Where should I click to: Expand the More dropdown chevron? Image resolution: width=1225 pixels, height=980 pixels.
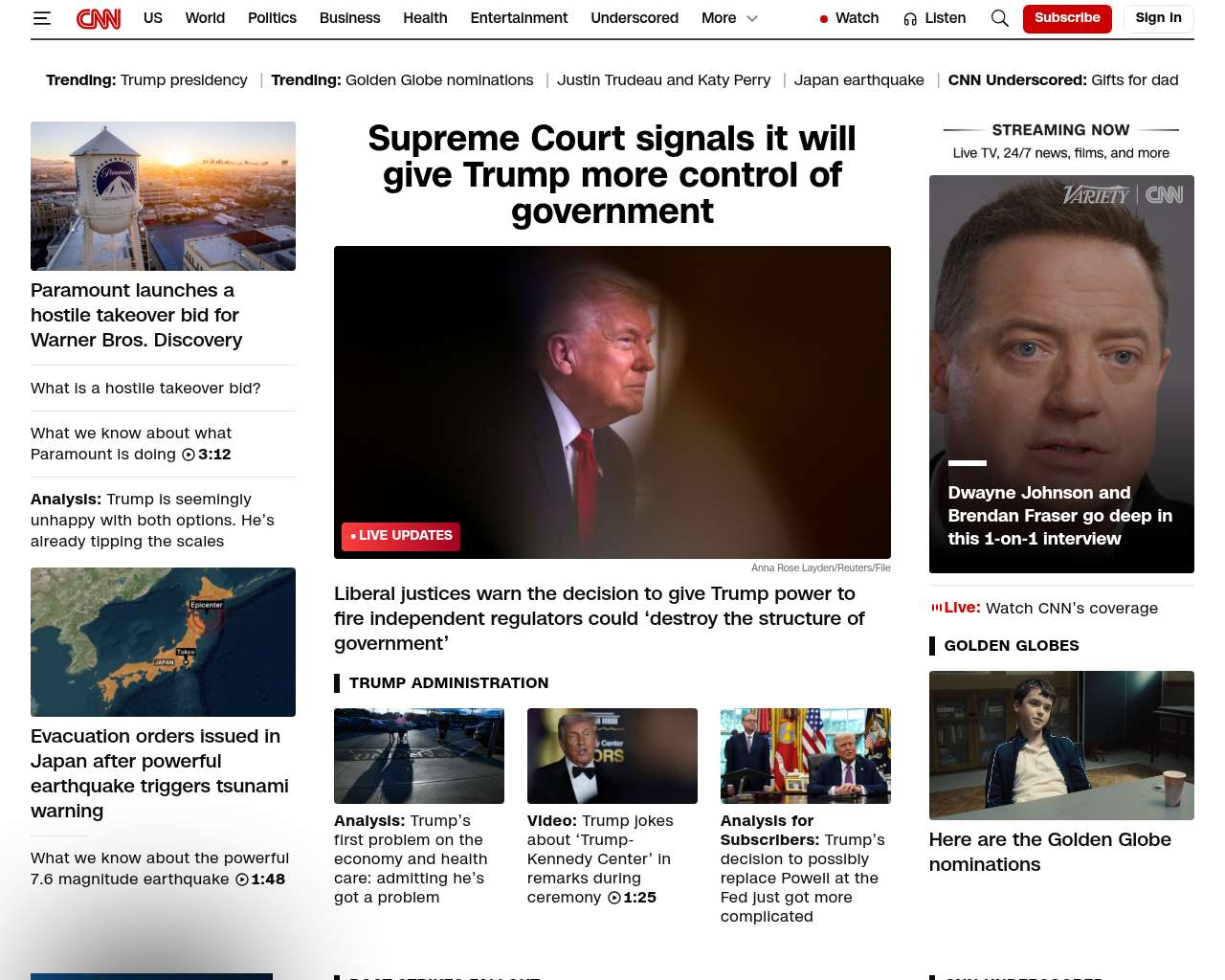pyautogui.click(x=752, y=18)
